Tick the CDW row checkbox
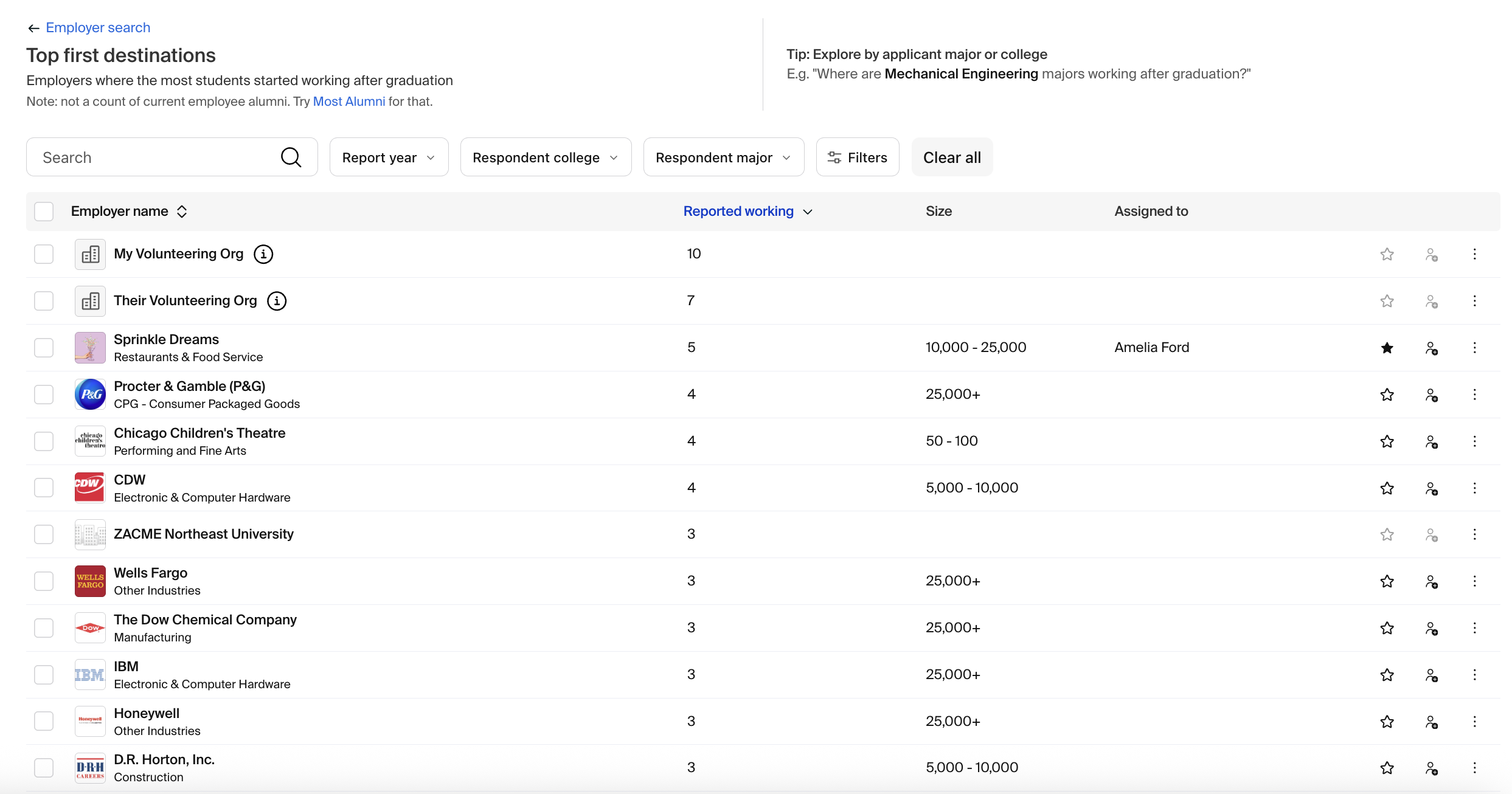The width and height of the screenshot is (1512, 794). point(44,488)
